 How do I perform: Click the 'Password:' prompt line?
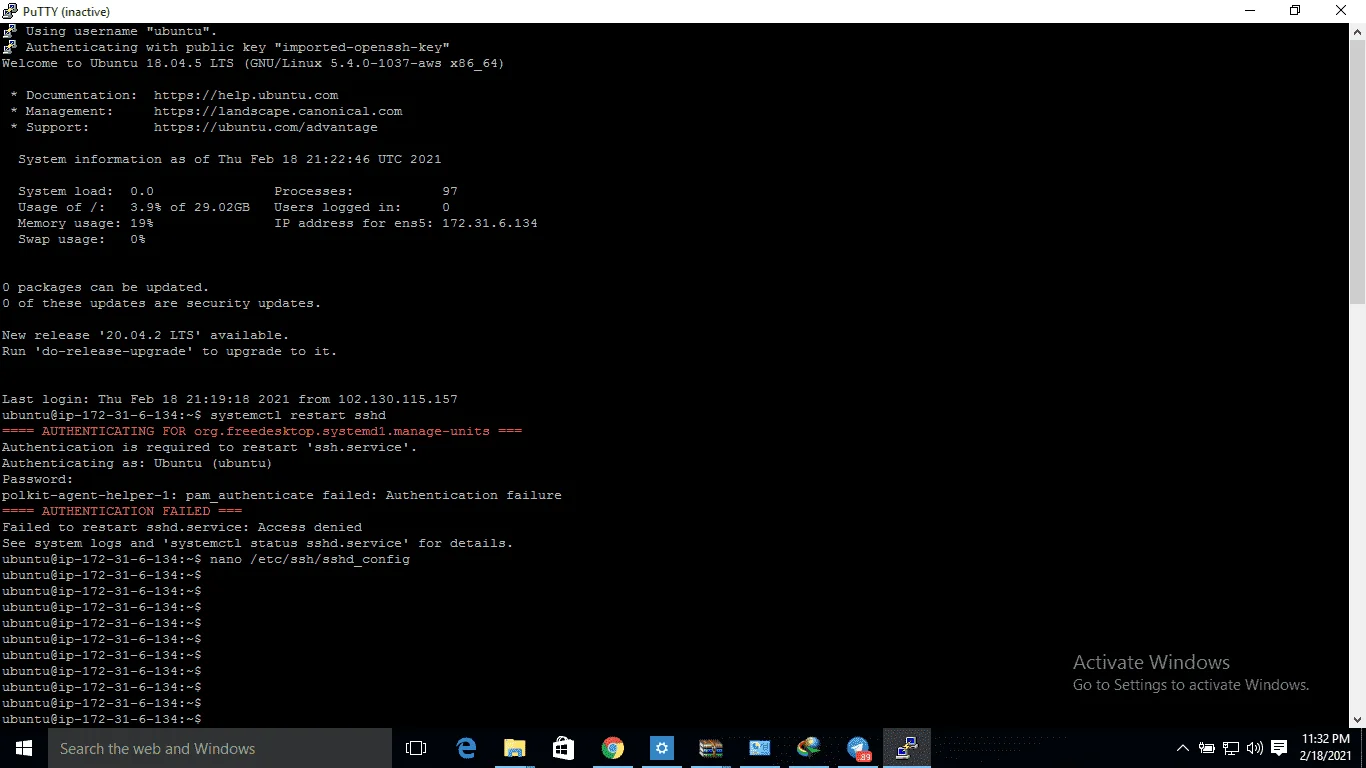(38, 479)
